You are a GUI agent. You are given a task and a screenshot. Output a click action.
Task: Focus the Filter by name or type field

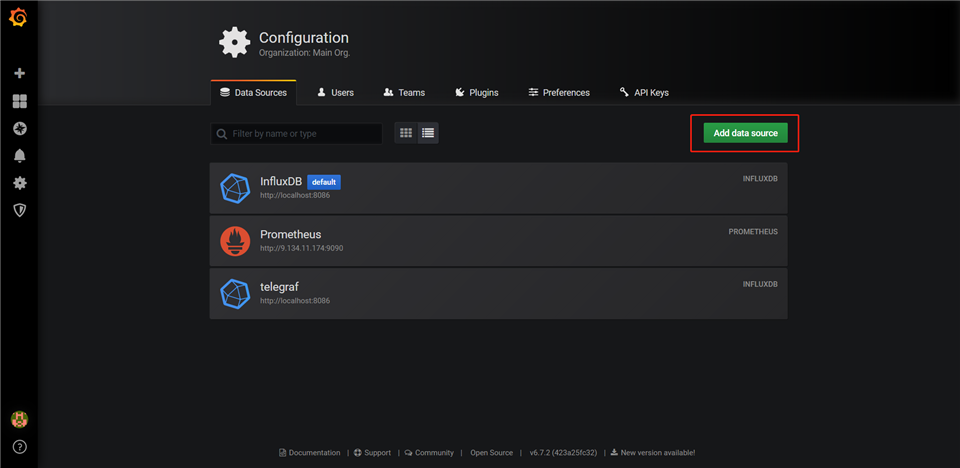point(296,134)
